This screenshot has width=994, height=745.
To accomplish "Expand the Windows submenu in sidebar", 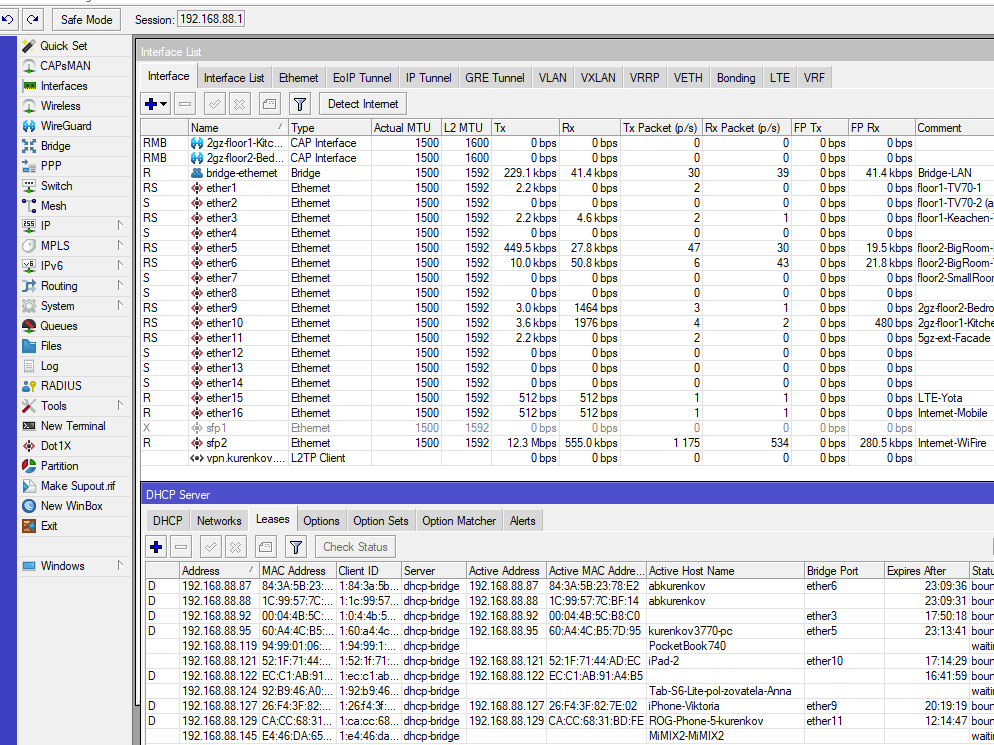I will coord(119,566).
